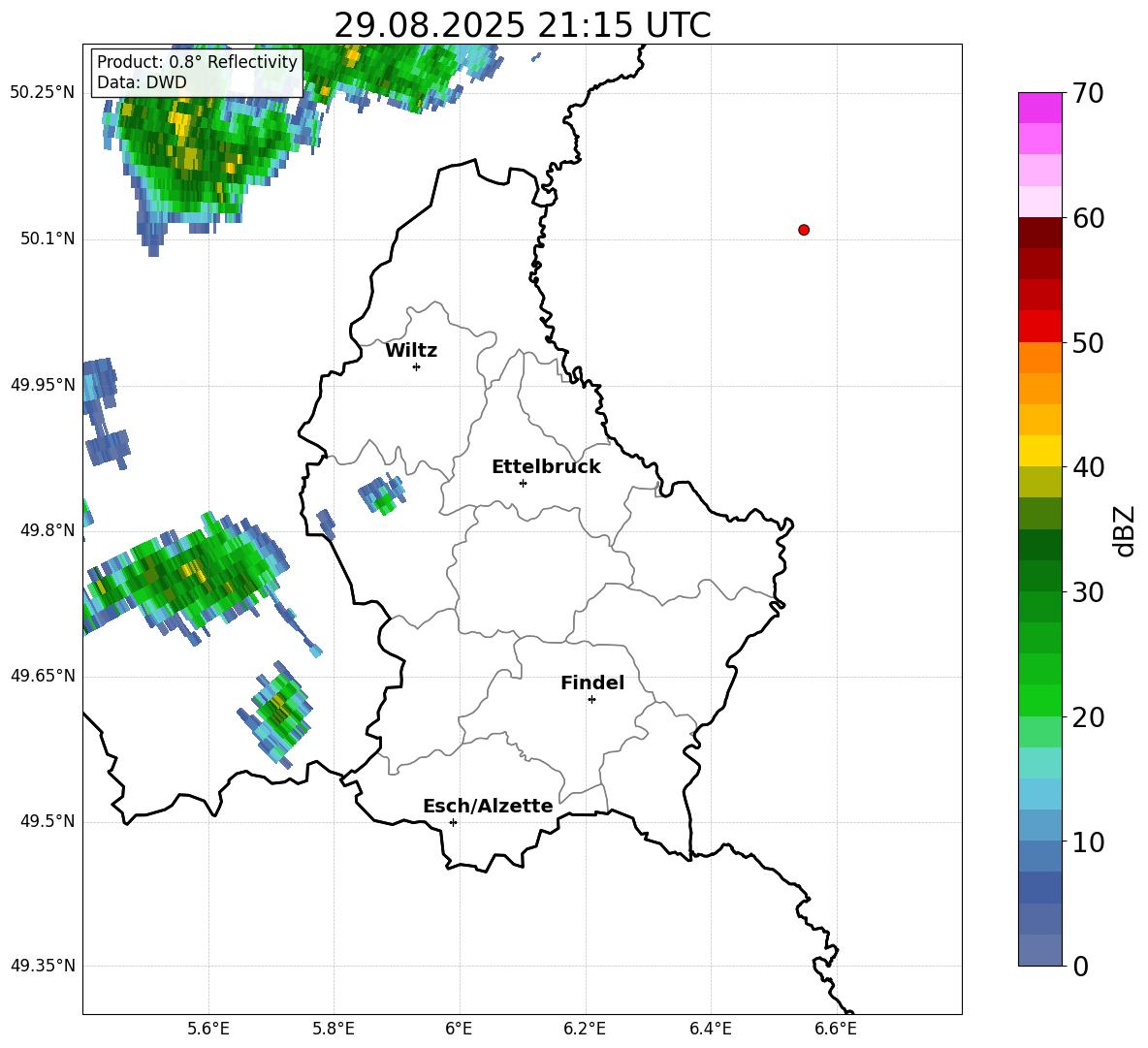Click the Product: 0.8° Reflectivity text
The height and width of the screenshot is (1048, 1148).
click(197, 61)
